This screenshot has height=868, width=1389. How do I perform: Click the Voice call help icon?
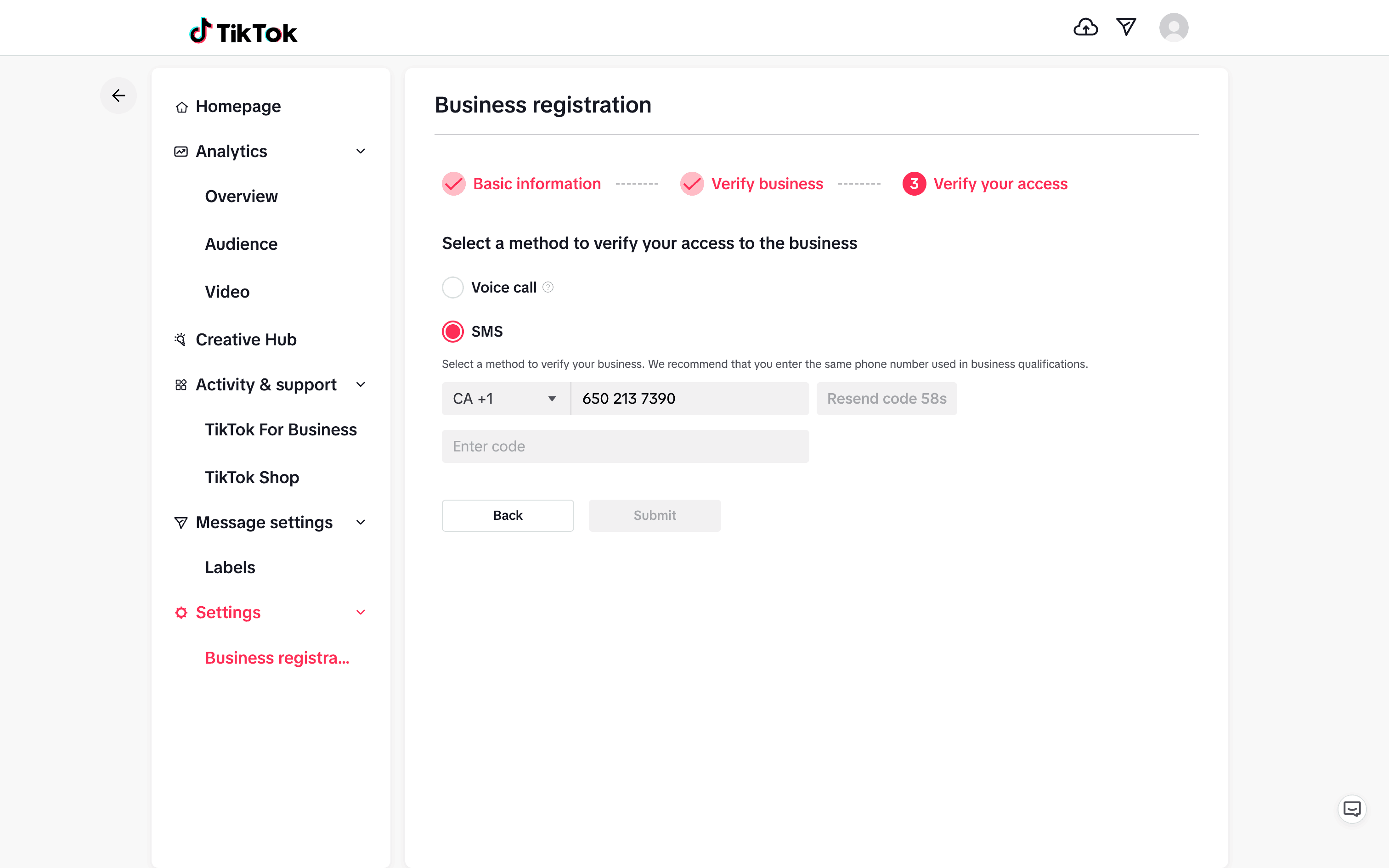click(x=548, y=287)
